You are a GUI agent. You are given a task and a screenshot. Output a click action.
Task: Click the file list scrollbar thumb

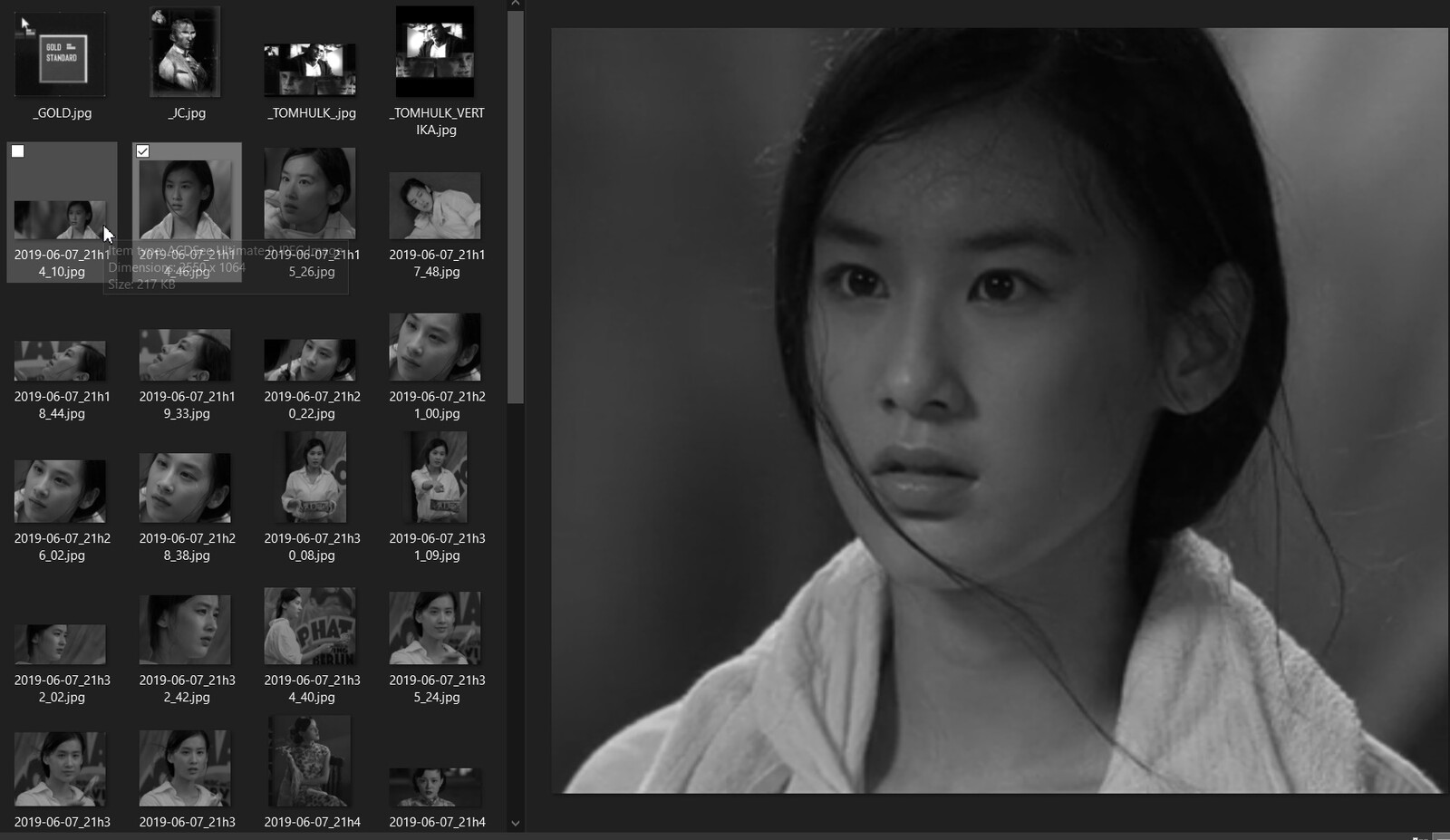pyautogui.click(x=516, y=208)
